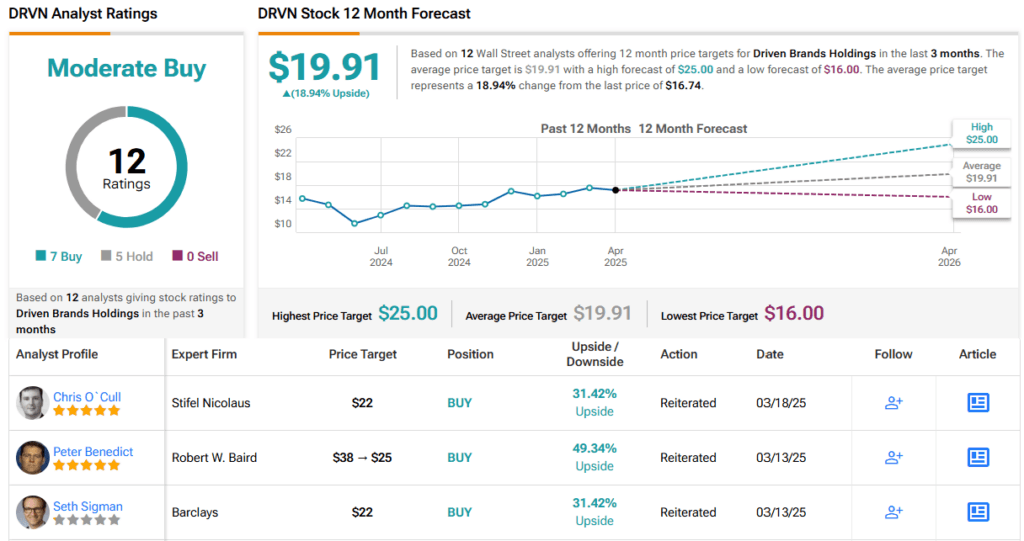
Task: Follow analyst Seth Sigman
Action: coord(893,512)
